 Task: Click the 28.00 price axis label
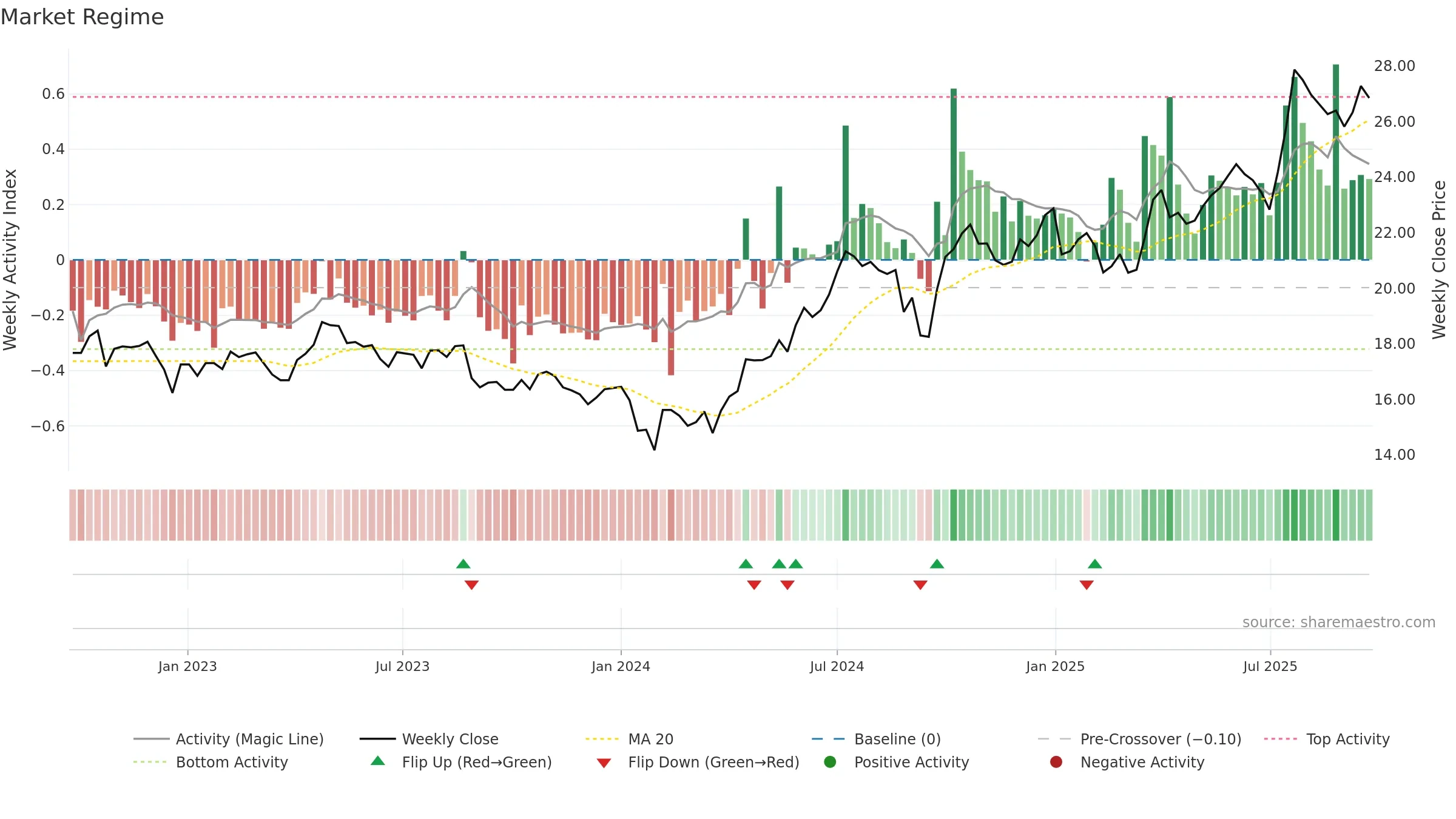(1394, 66)
